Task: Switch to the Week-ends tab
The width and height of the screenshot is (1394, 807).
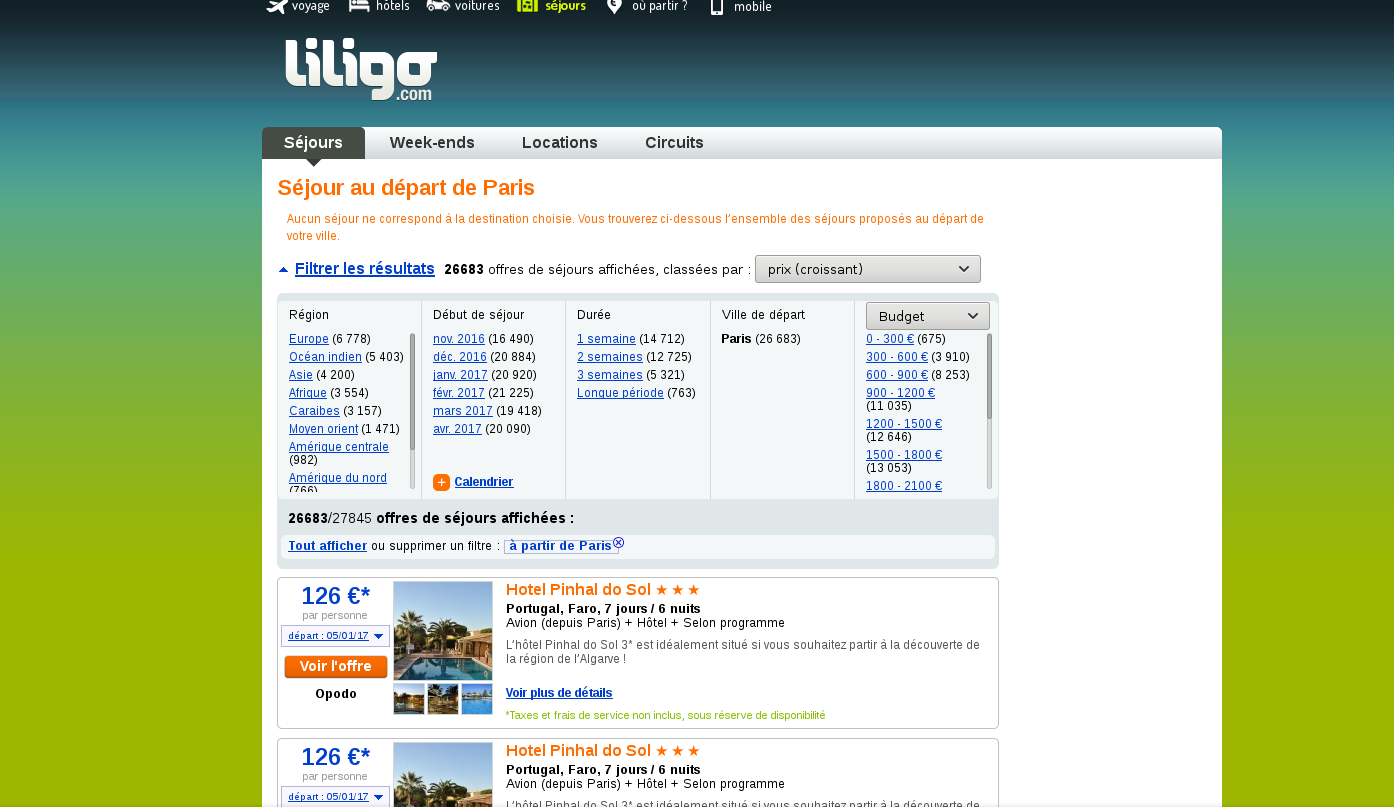Action: click(432, 143)
